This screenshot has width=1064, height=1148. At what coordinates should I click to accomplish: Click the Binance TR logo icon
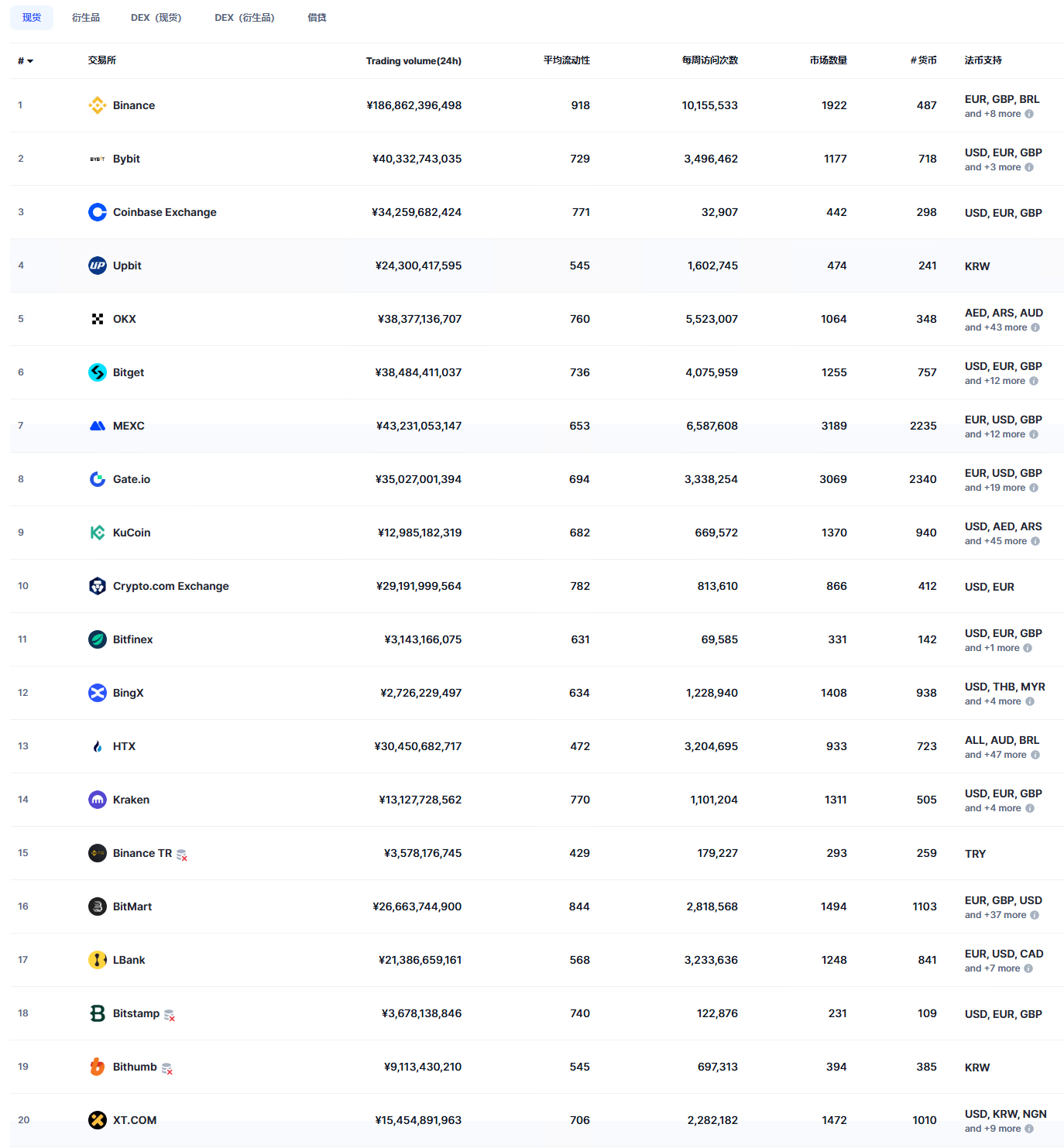click(98, 853)
